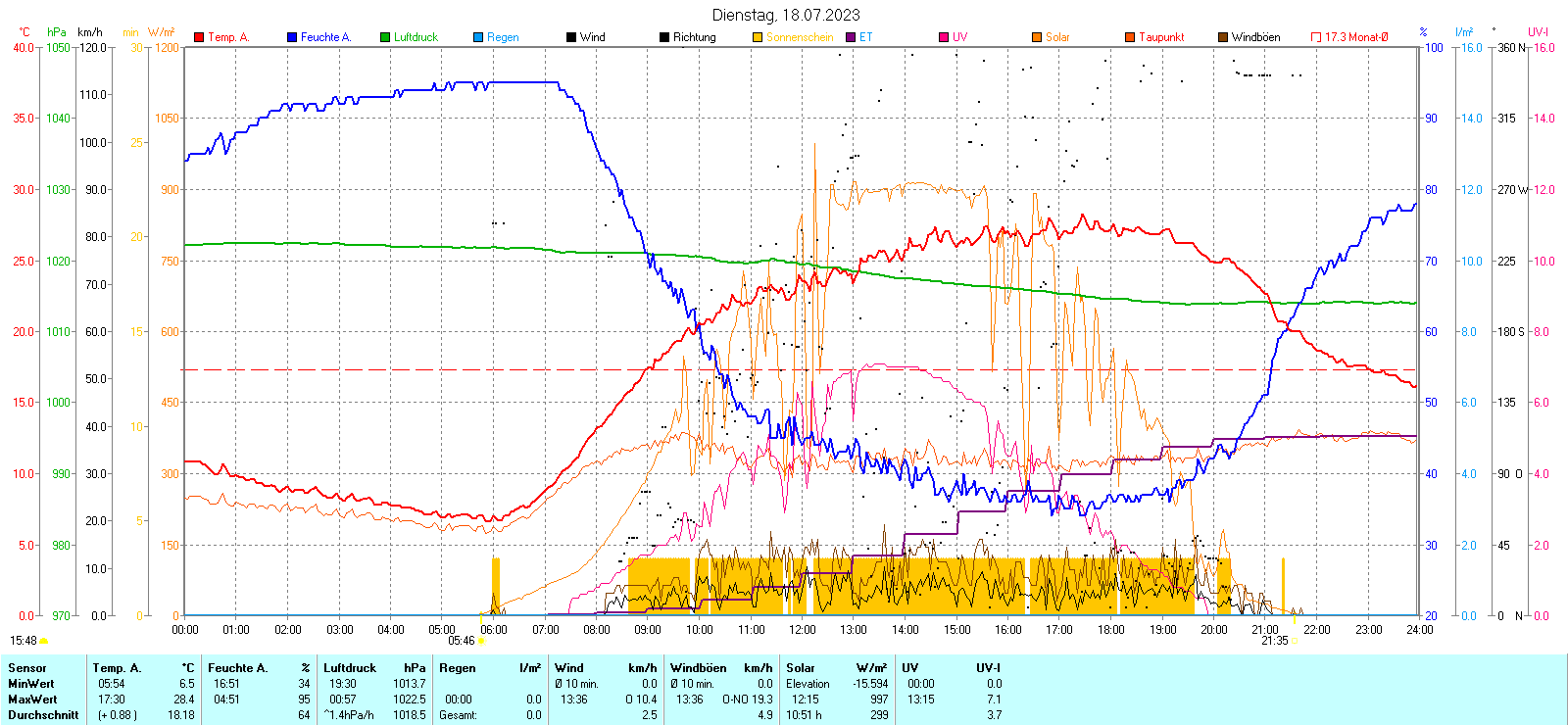
Task: Click the light blue Regen legend square
Action: (x=478, y=37)
